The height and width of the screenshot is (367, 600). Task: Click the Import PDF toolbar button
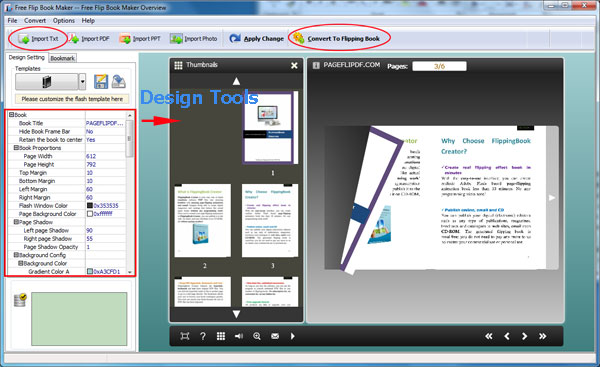(90, 39)
